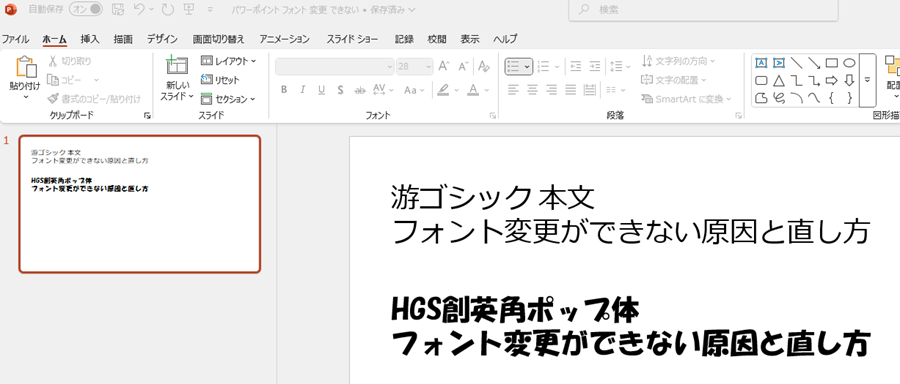Click the font color A swatch
The width and height of the screenshot is (900, 384).
pos(473,90)
